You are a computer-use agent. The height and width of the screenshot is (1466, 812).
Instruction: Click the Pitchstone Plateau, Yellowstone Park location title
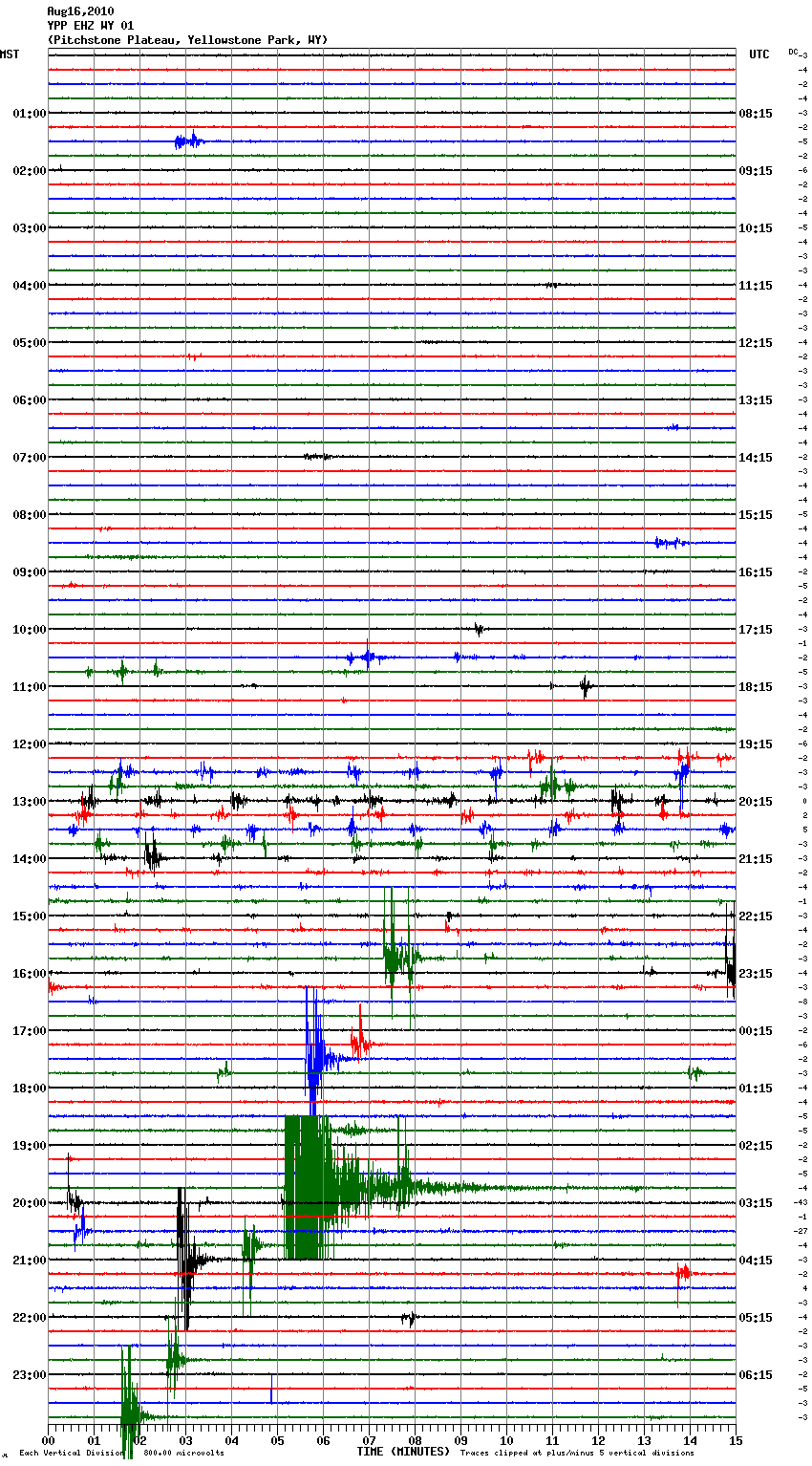187,40
